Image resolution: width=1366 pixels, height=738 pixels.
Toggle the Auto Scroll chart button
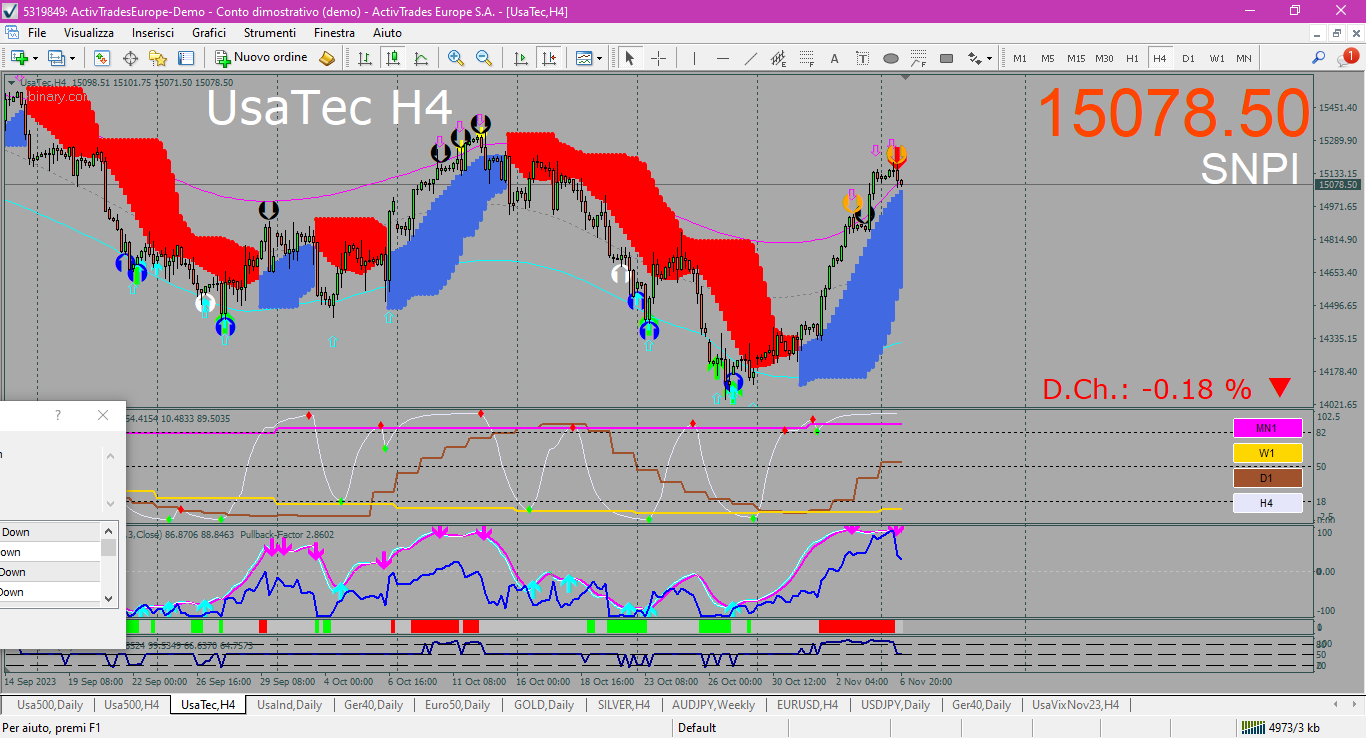[x=520, y=58]
